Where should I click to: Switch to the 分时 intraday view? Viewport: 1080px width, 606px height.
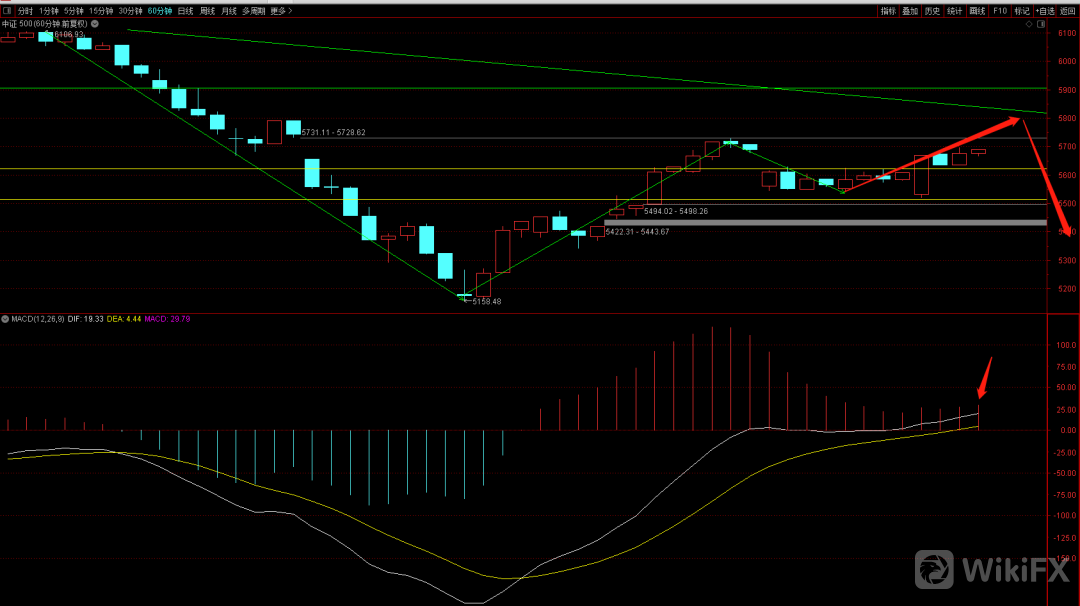click(x=26, y=11)
